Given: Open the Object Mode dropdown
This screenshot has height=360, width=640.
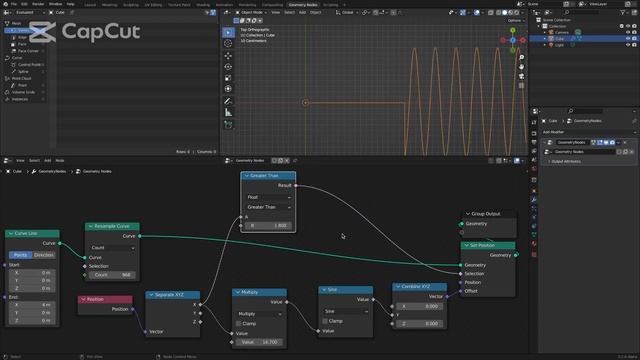Looking at the screenshot, I should [x=251, y=13].
